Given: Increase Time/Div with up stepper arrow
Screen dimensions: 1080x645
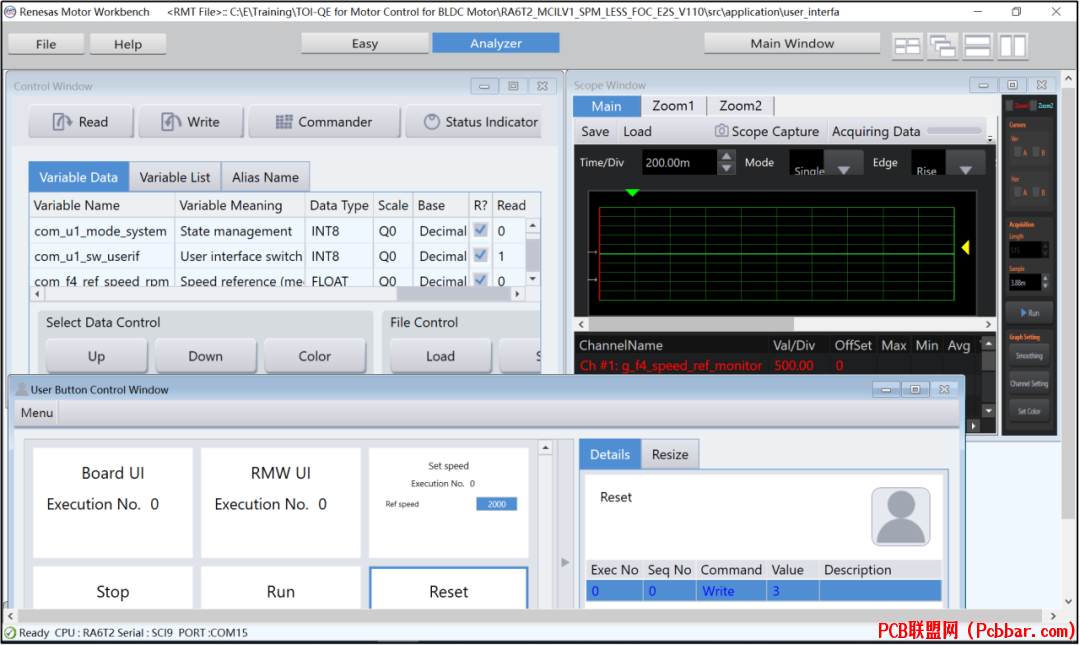Looking at the screenshot, I should [726, 156].
